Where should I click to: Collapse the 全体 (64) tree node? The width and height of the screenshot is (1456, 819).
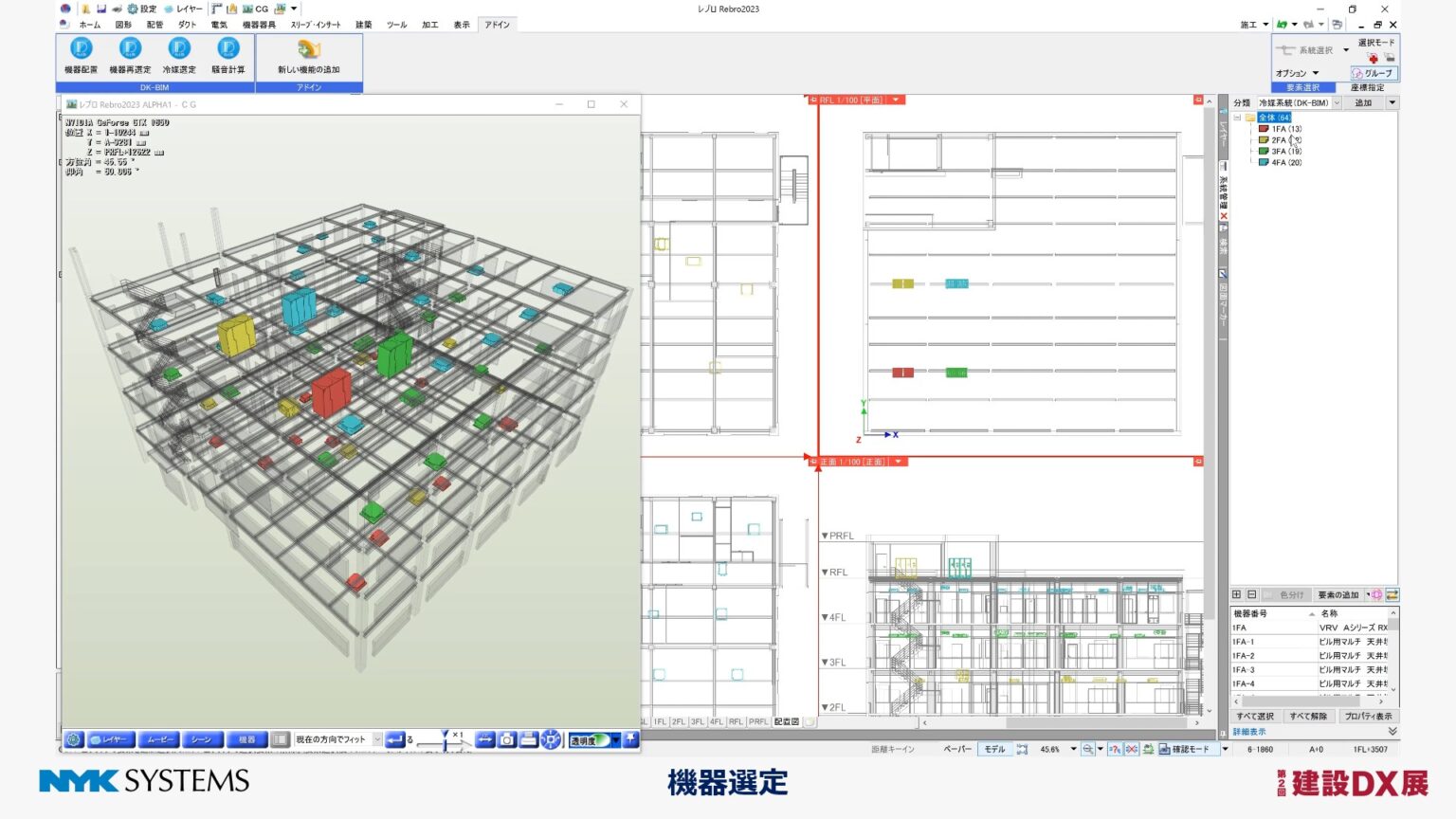[x=1237, y=118]
